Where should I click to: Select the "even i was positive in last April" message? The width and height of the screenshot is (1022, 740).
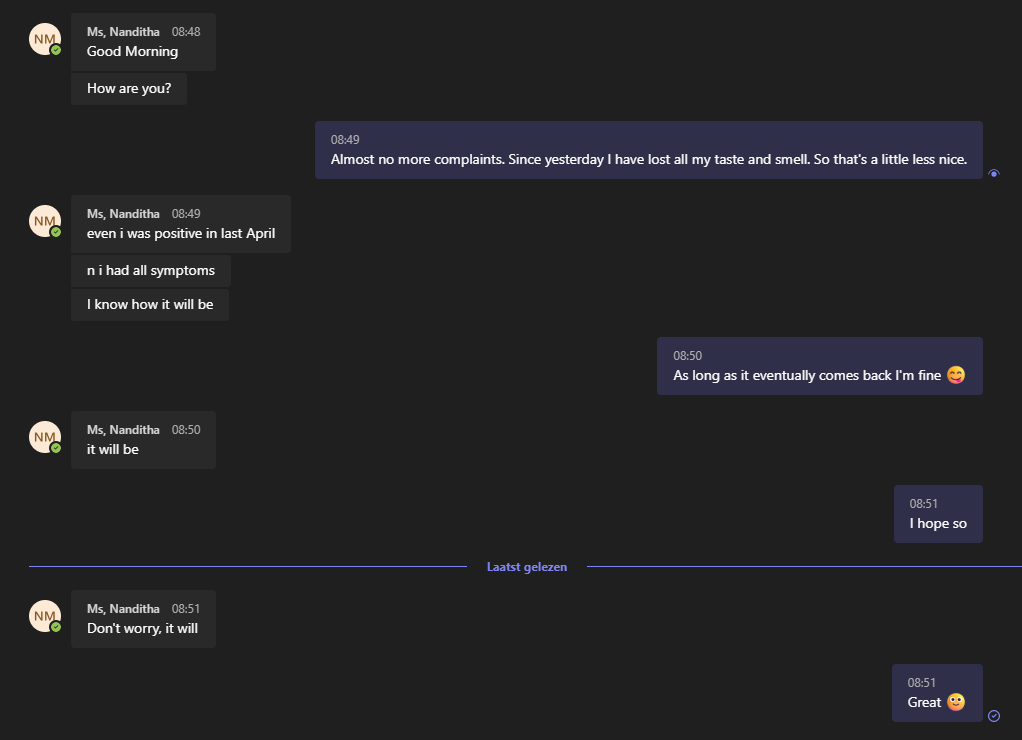pyautogui.click(x=180, y=224)
